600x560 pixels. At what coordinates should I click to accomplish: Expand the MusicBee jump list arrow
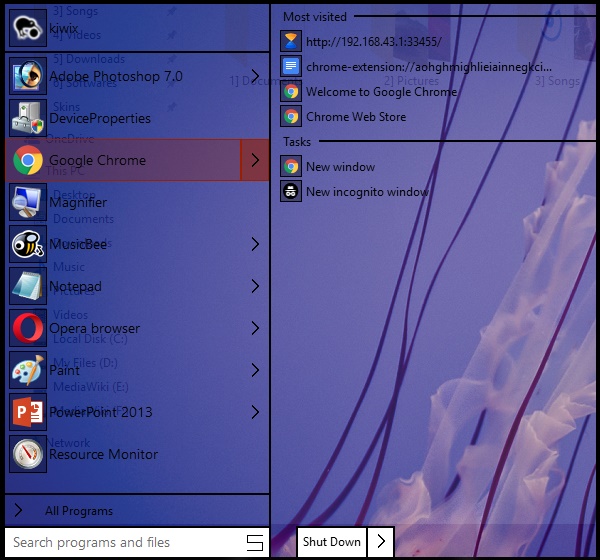click(x=255, y=244)
